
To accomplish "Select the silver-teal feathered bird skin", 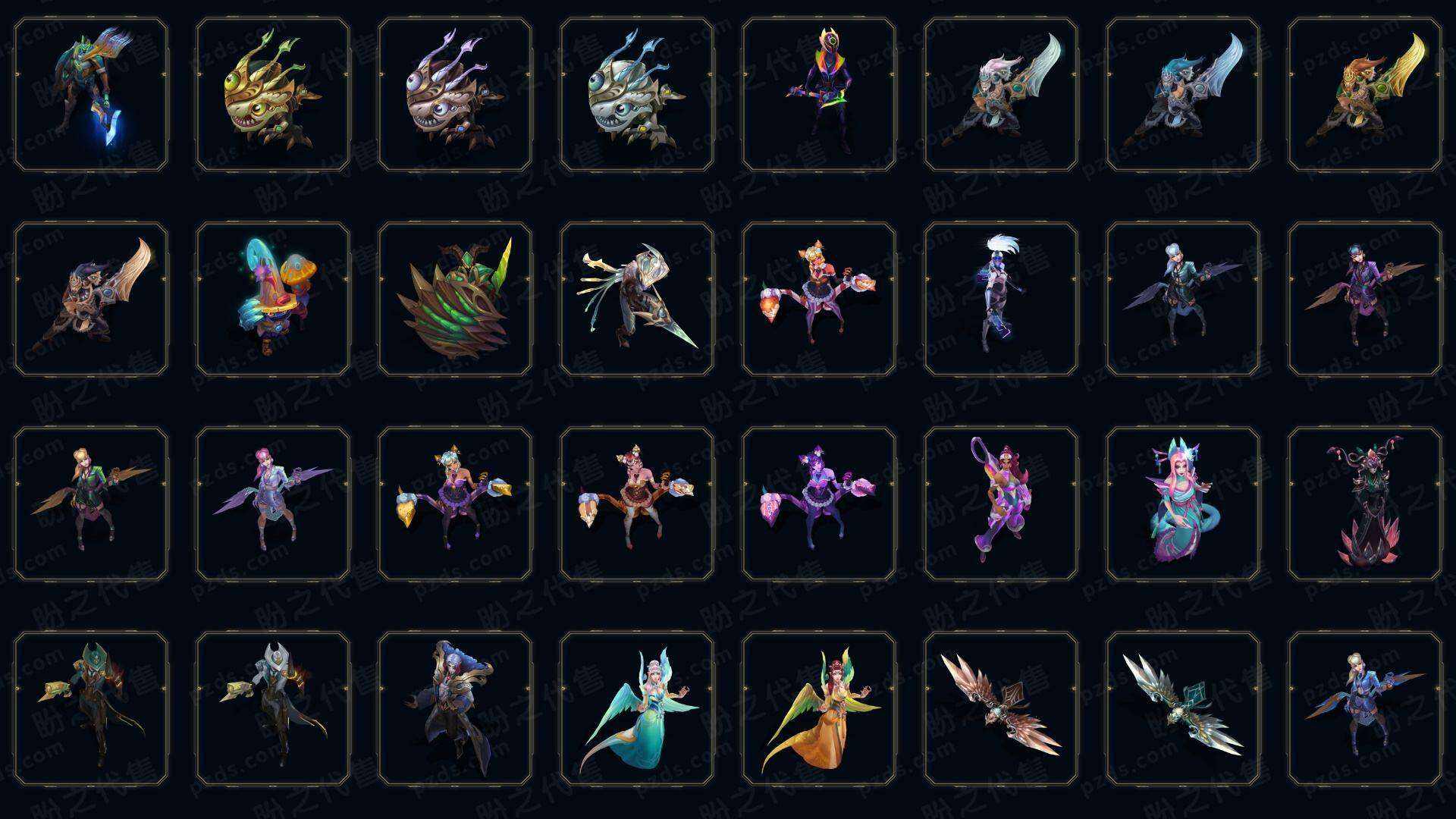I will coord(1183,708).
